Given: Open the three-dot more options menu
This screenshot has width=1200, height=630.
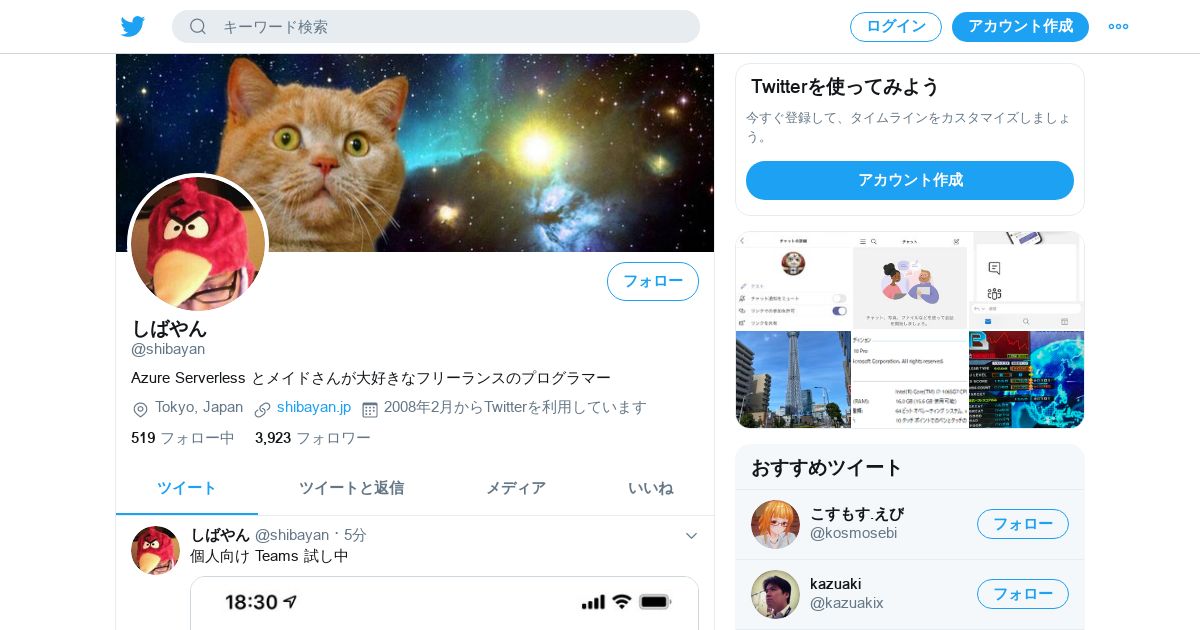Looking at the screenshot, I should coord(1118,26).
